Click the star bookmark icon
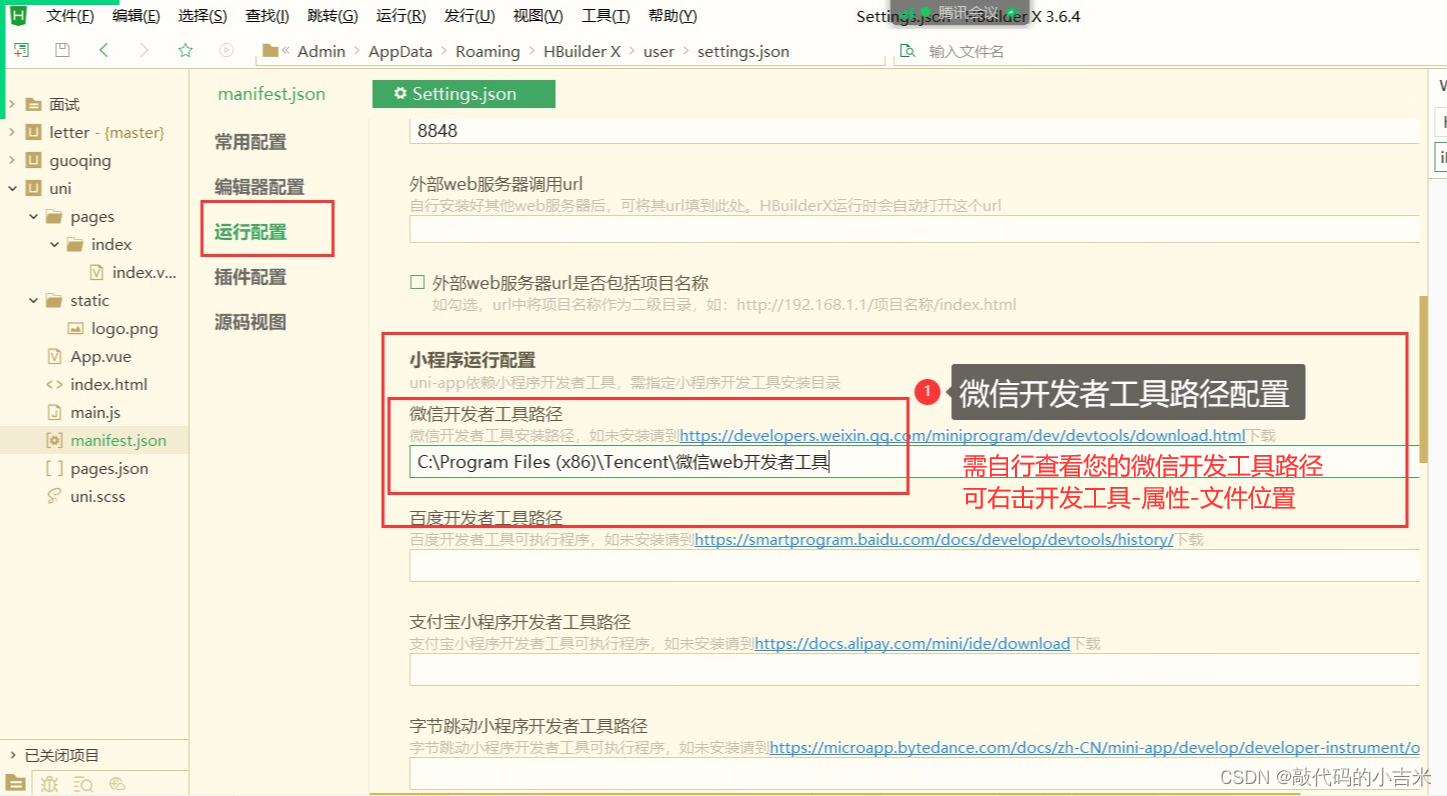Screen dimensions: 1447x796 pos(185,50)
